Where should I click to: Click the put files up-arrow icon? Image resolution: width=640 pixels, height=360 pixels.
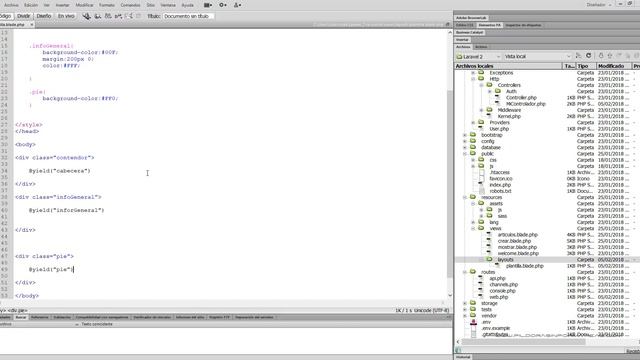[610, 56]
